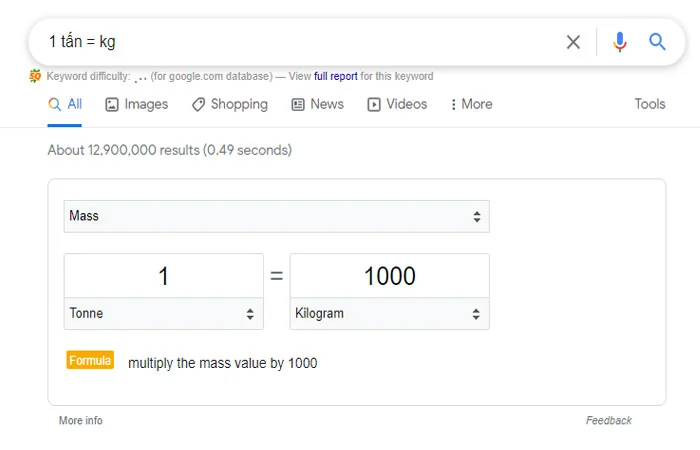Start voice search with the microphone icon
Viewport: 700px width, 450px height.
(x=620, y=42)
